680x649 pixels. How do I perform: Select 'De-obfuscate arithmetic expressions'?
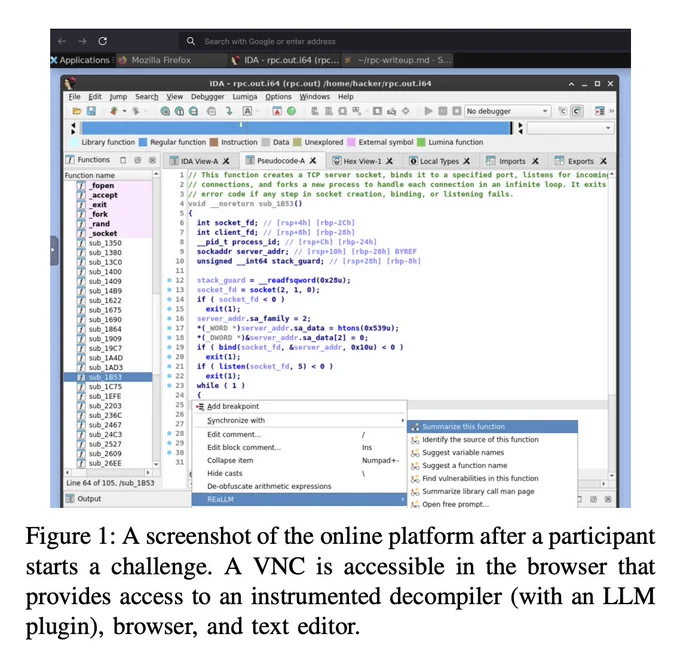click(300, 486)
